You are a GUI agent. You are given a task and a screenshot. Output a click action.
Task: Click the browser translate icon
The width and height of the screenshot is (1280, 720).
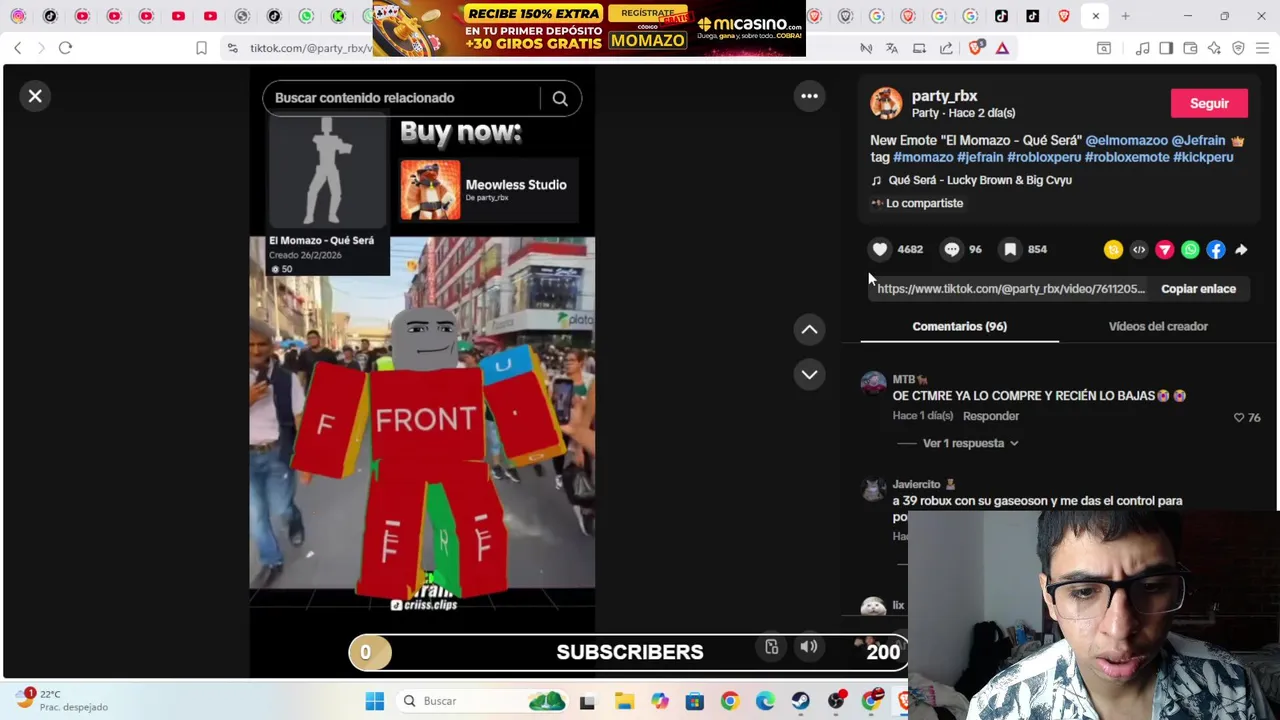(892, 48)
